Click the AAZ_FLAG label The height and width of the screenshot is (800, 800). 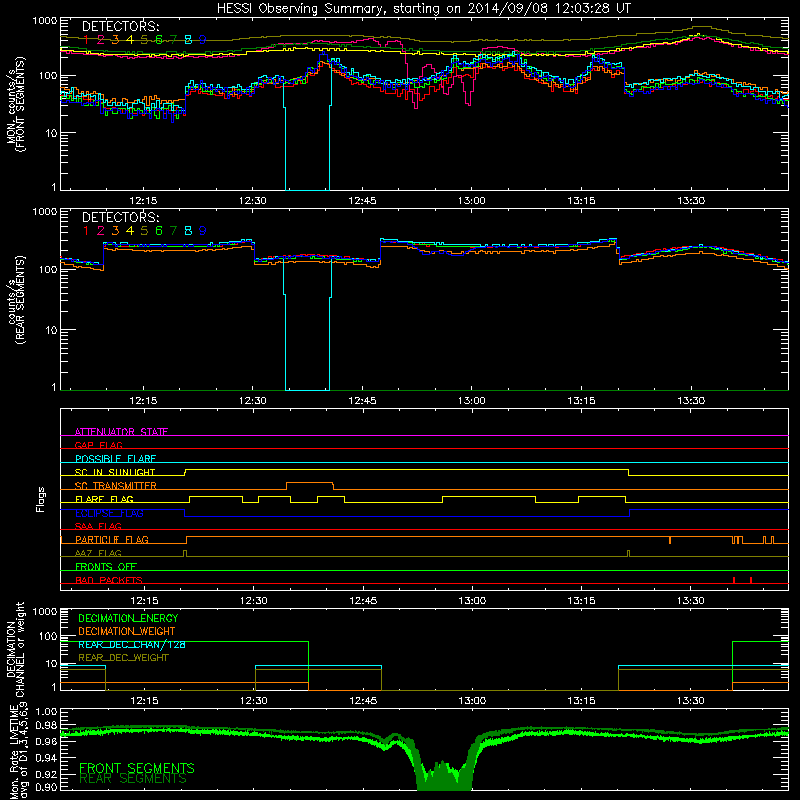[x=98, y=553]
